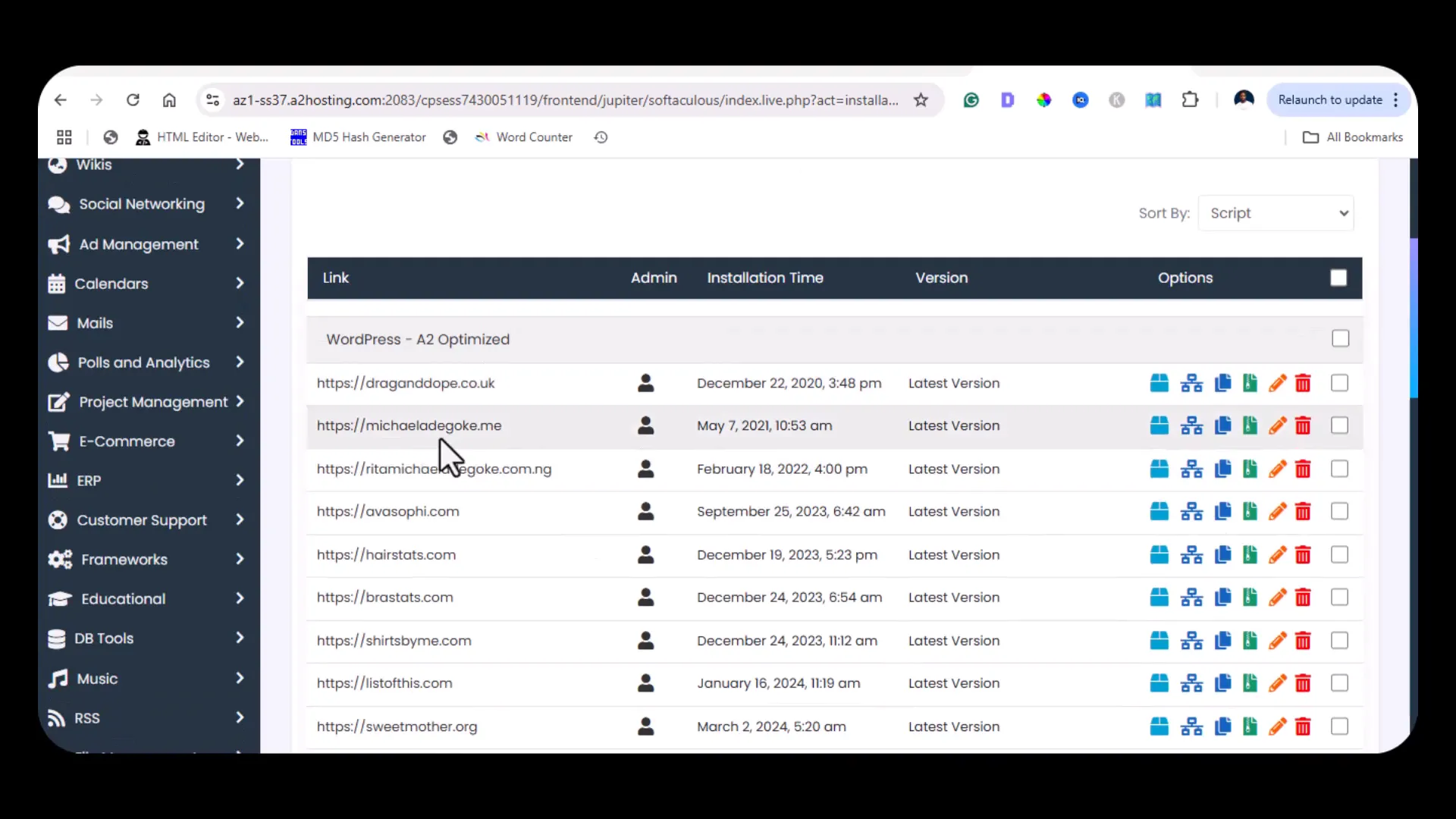Select Project Management in the sidebar
The image size is (1456, 819).
pos(153,402)
